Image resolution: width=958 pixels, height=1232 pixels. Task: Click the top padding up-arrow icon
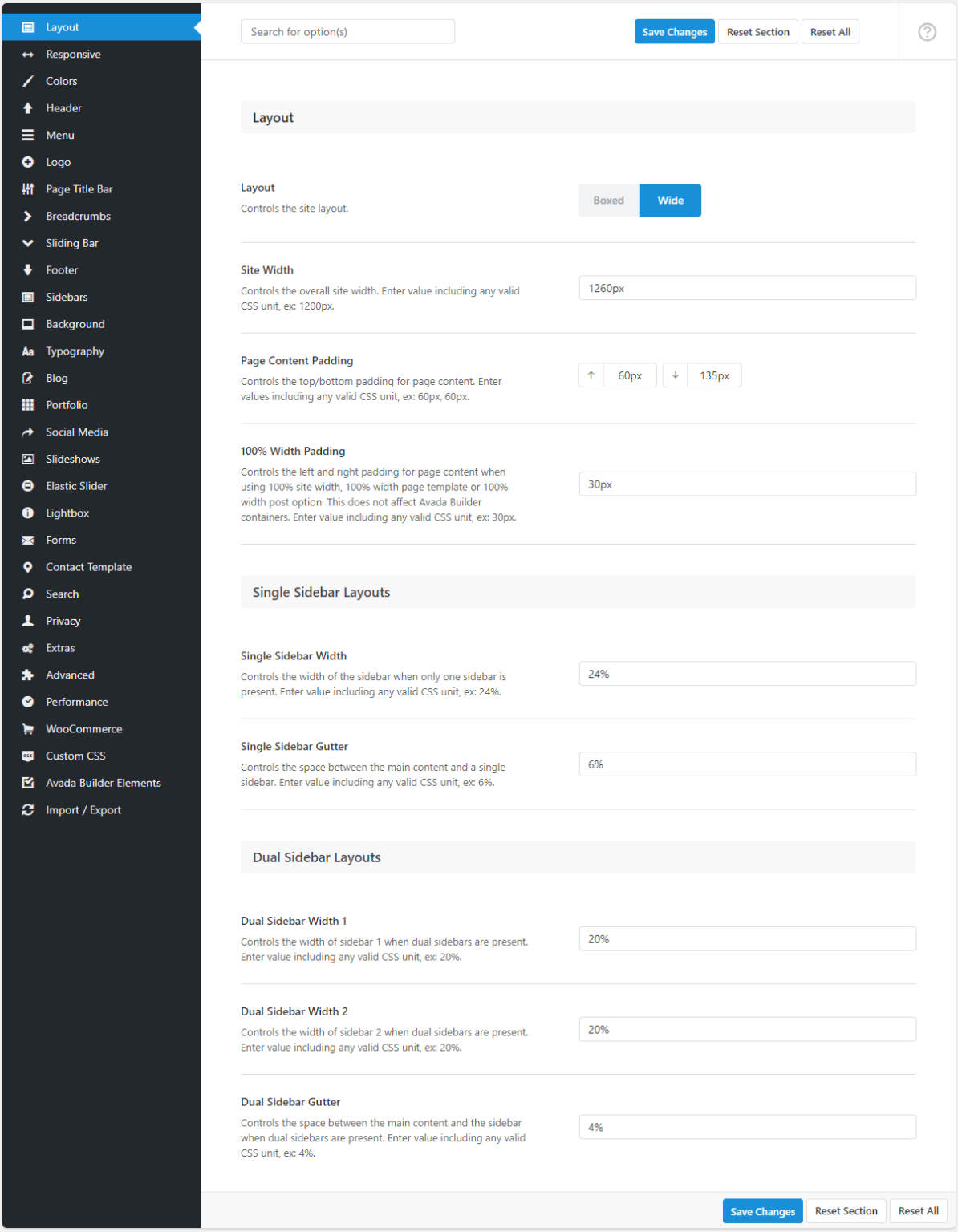591,375
